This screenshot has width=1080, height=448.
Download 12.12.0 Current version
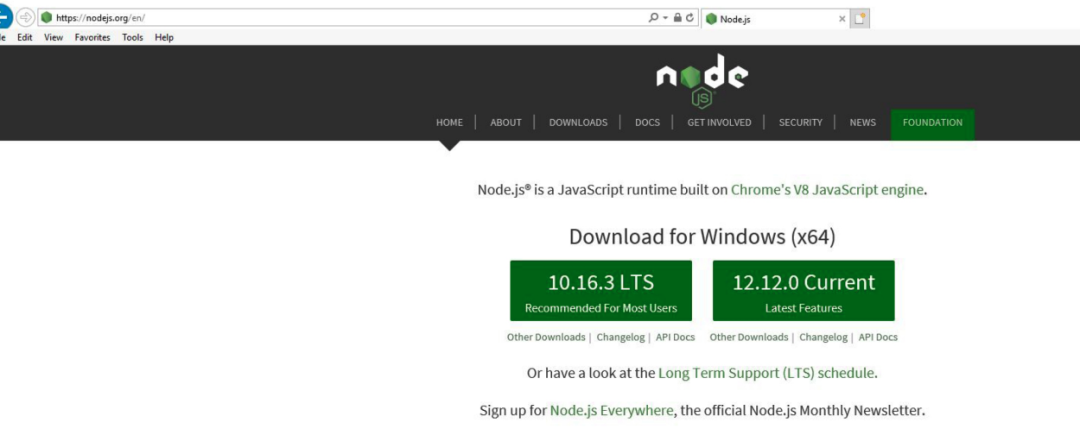coord(804,290)
